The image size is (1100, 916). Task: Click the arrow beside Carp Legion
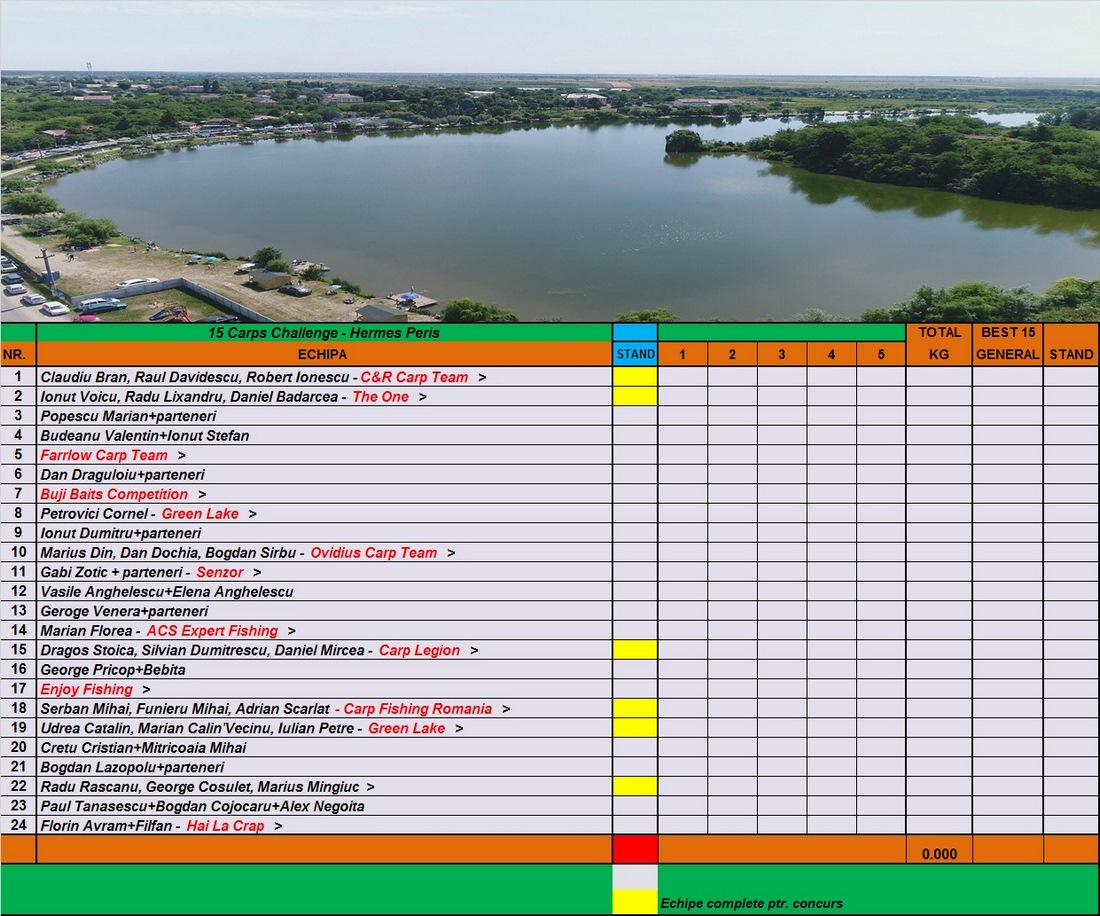[x=474, y=650]
